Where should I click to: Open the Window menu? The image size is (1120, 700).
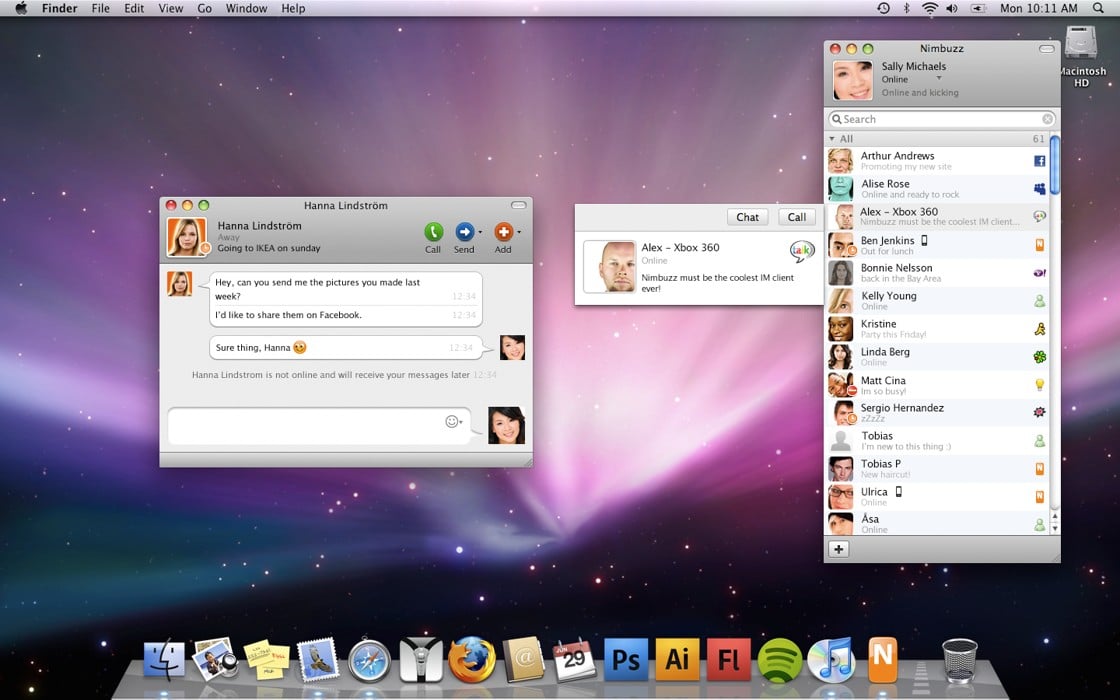(246, 9)
